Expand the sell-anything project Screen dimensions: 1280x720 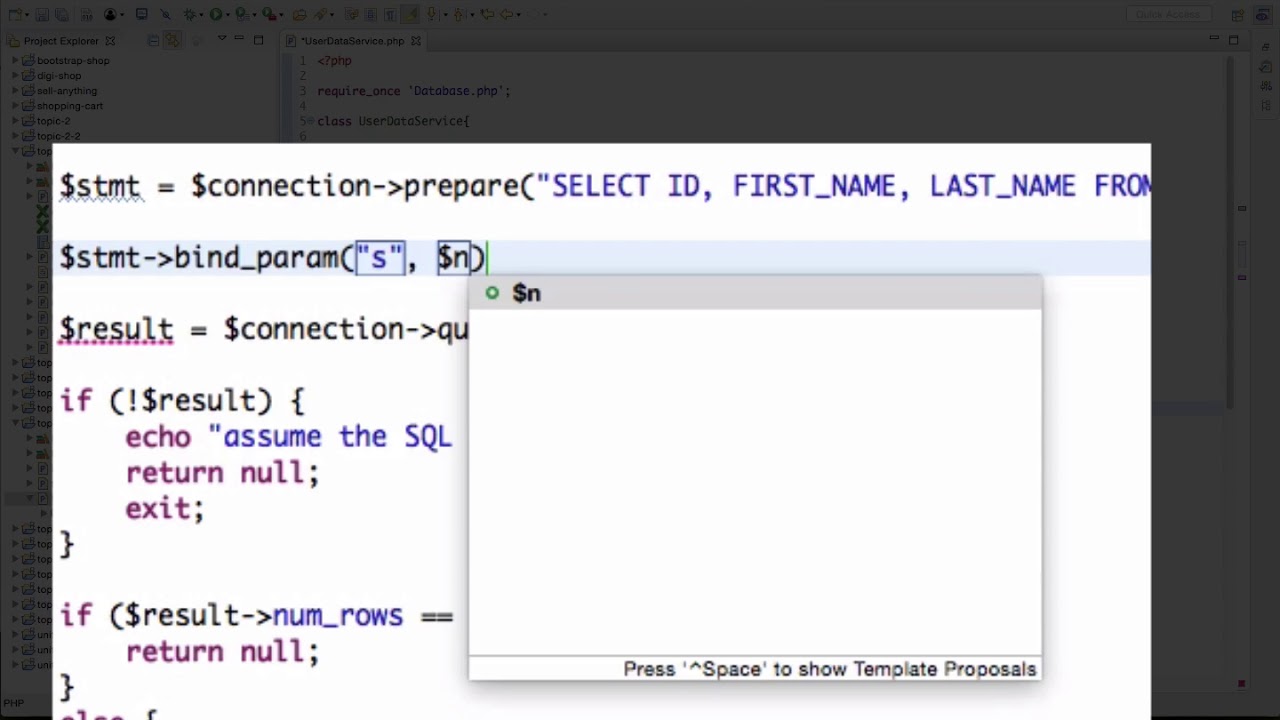(x=16, y=90)
